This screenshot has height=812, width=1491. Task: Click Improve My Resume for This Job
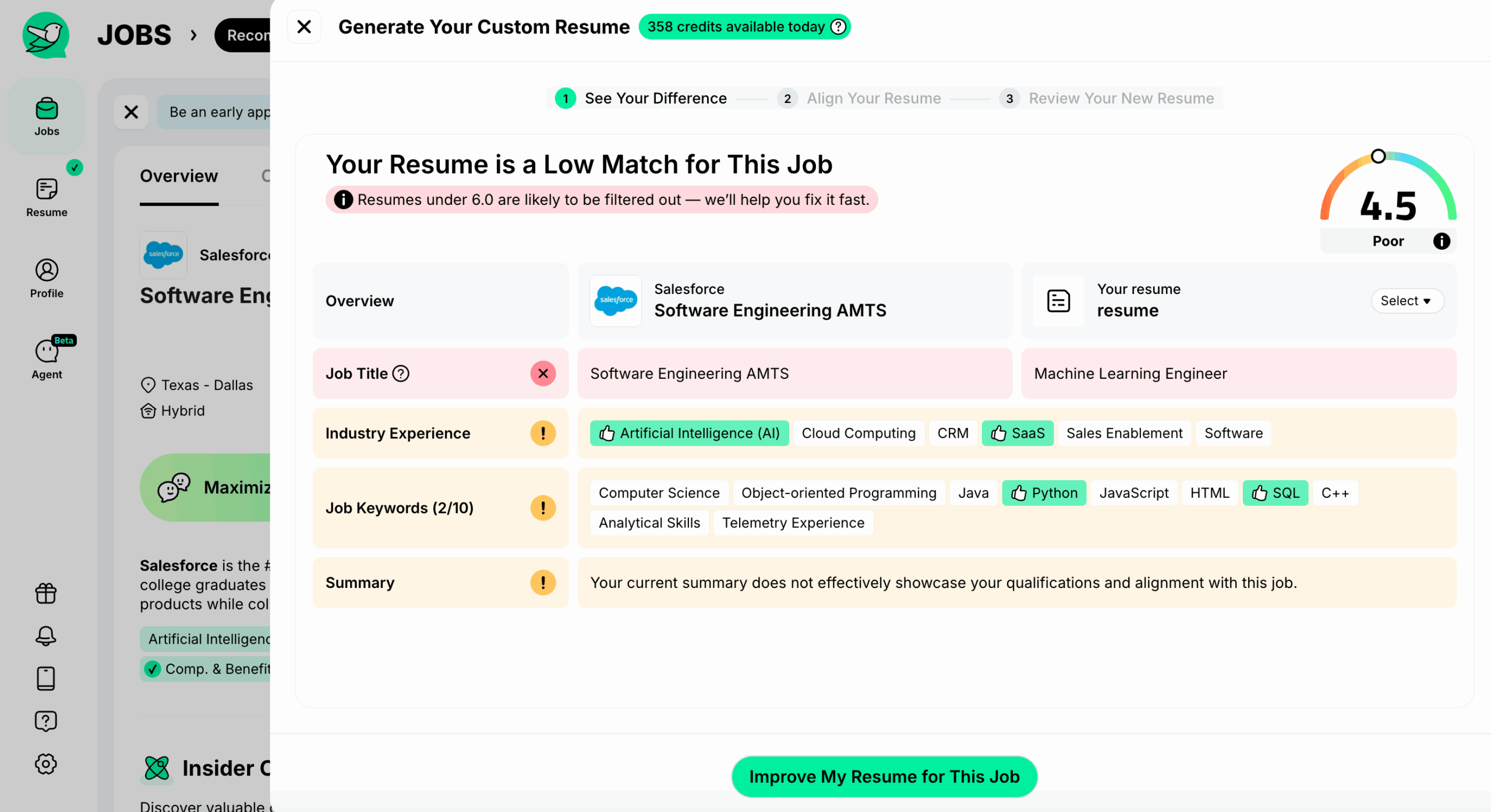click(884, 776)
